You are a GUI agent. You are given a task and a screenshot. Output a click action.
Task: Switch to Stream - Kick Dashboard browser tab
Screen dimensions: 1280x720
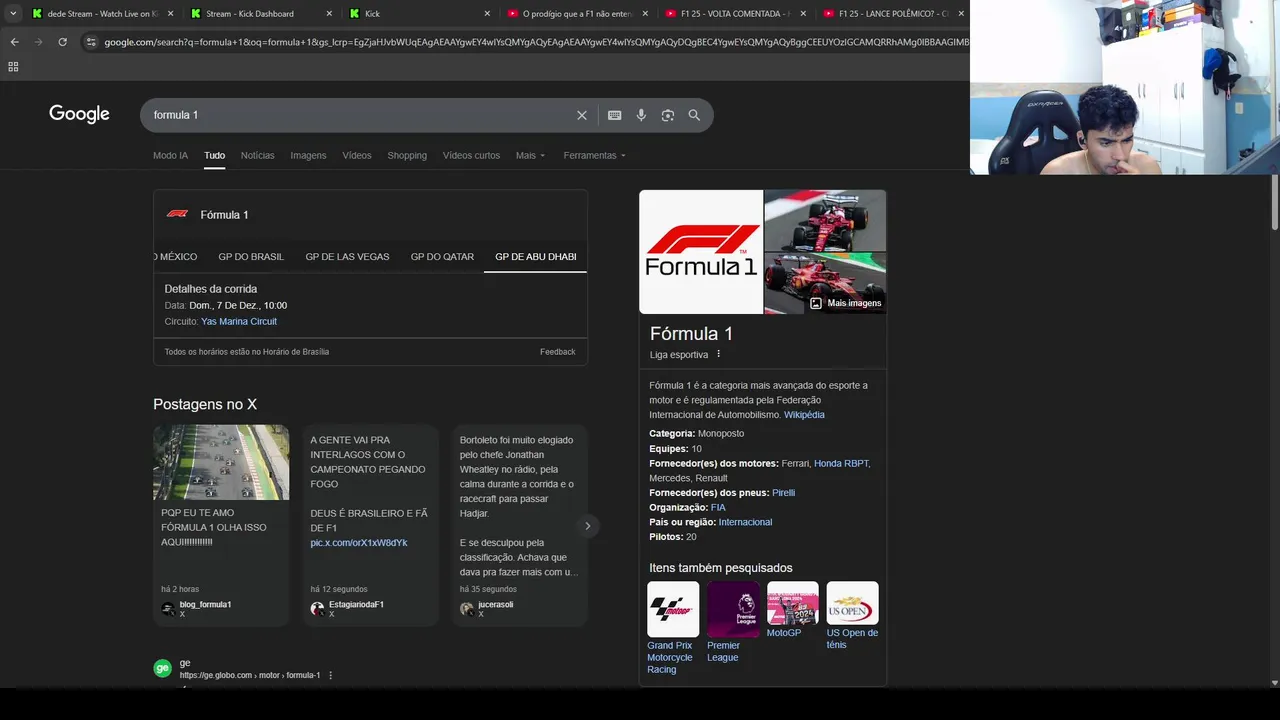(260, 14)
